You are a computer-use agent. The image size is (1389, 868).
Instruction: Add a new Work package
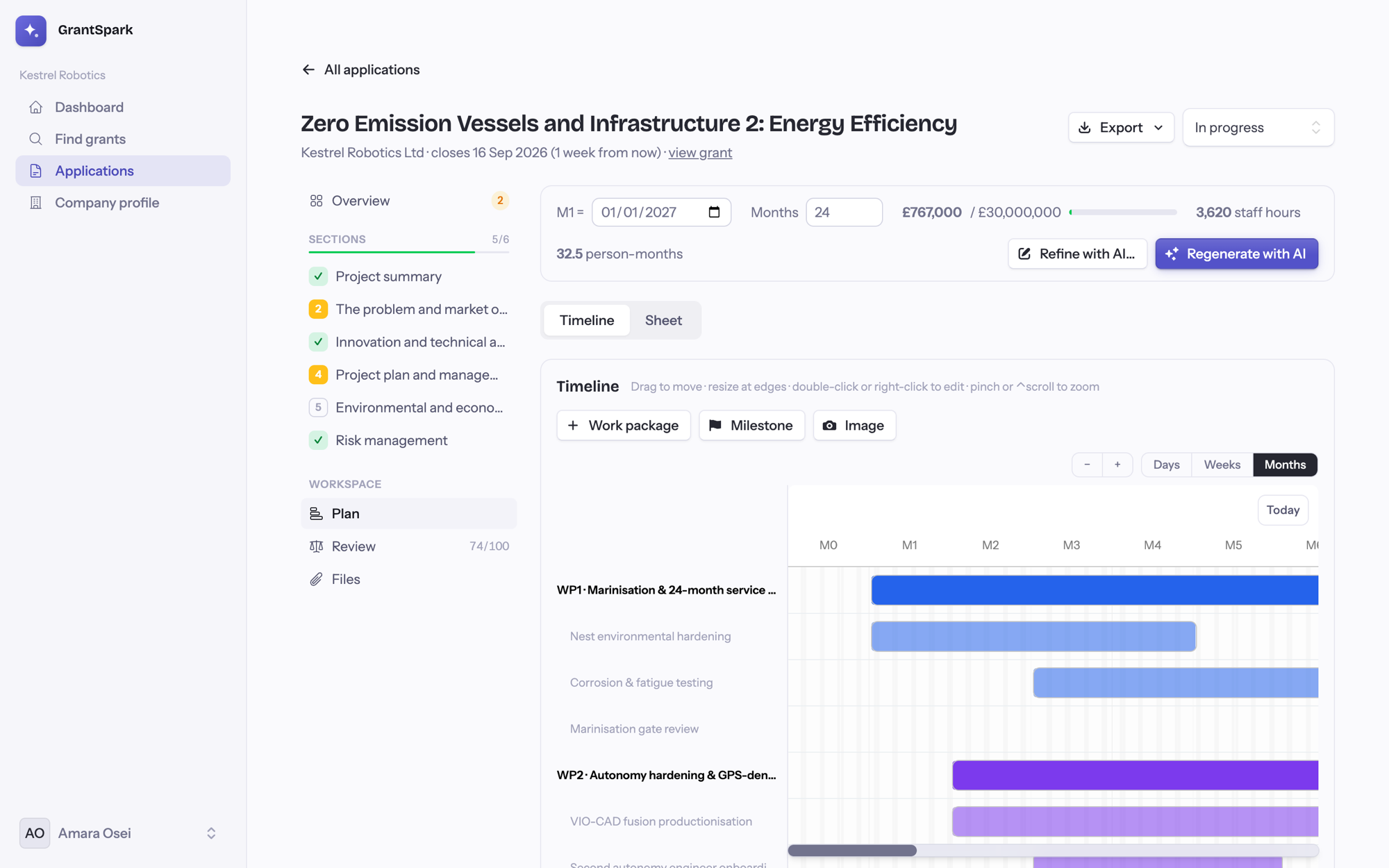click(624, 426)
